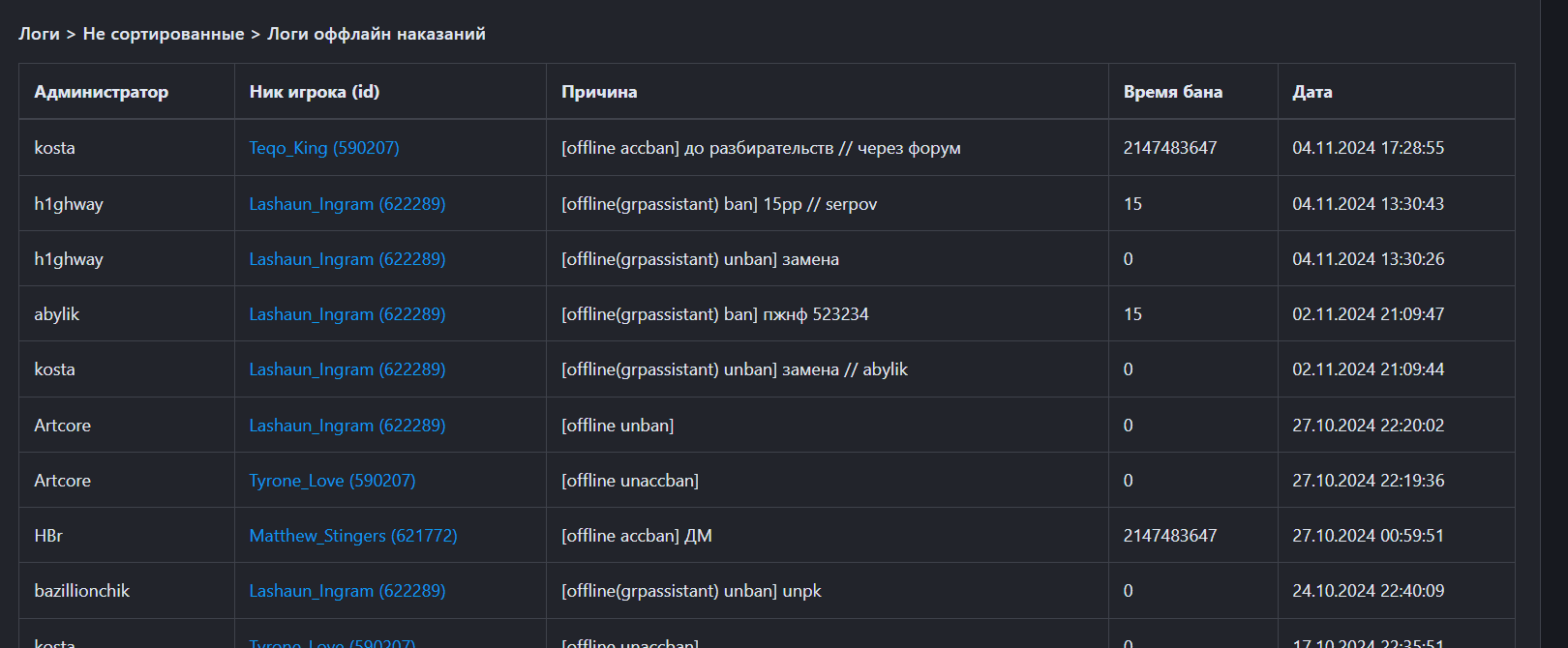This screenshot has width=1568, height=648.
Task: Click Lashaun_Ingram link in the bazillionchik row
Action: pyautogui.click(x=347, y=591)
